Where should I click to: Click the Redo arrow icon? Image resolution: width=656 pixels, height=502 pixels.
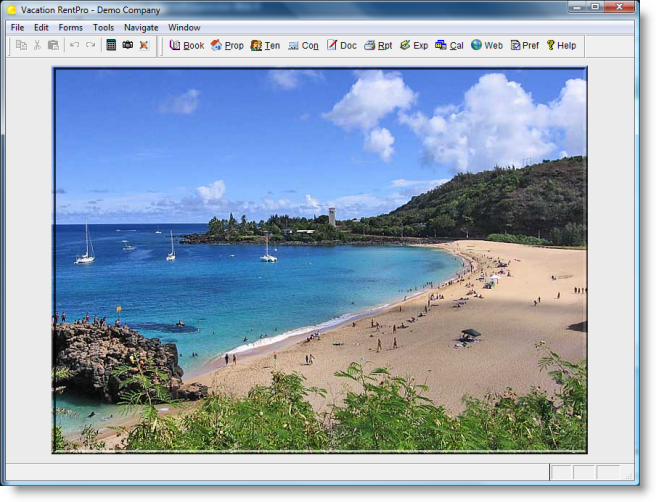[90, 45]
